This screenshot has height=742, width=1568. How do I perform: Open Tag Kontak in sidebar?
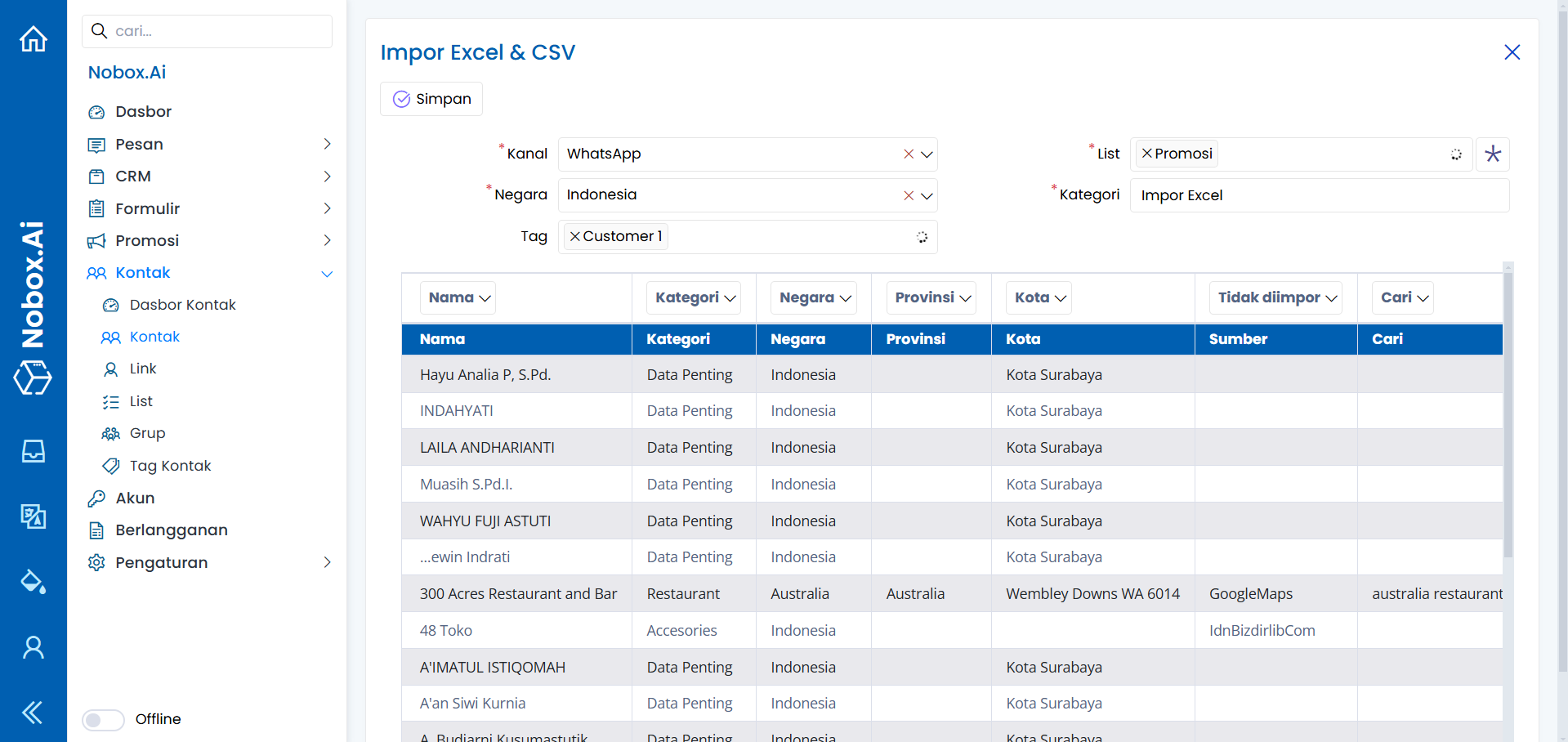coord(170,466)
